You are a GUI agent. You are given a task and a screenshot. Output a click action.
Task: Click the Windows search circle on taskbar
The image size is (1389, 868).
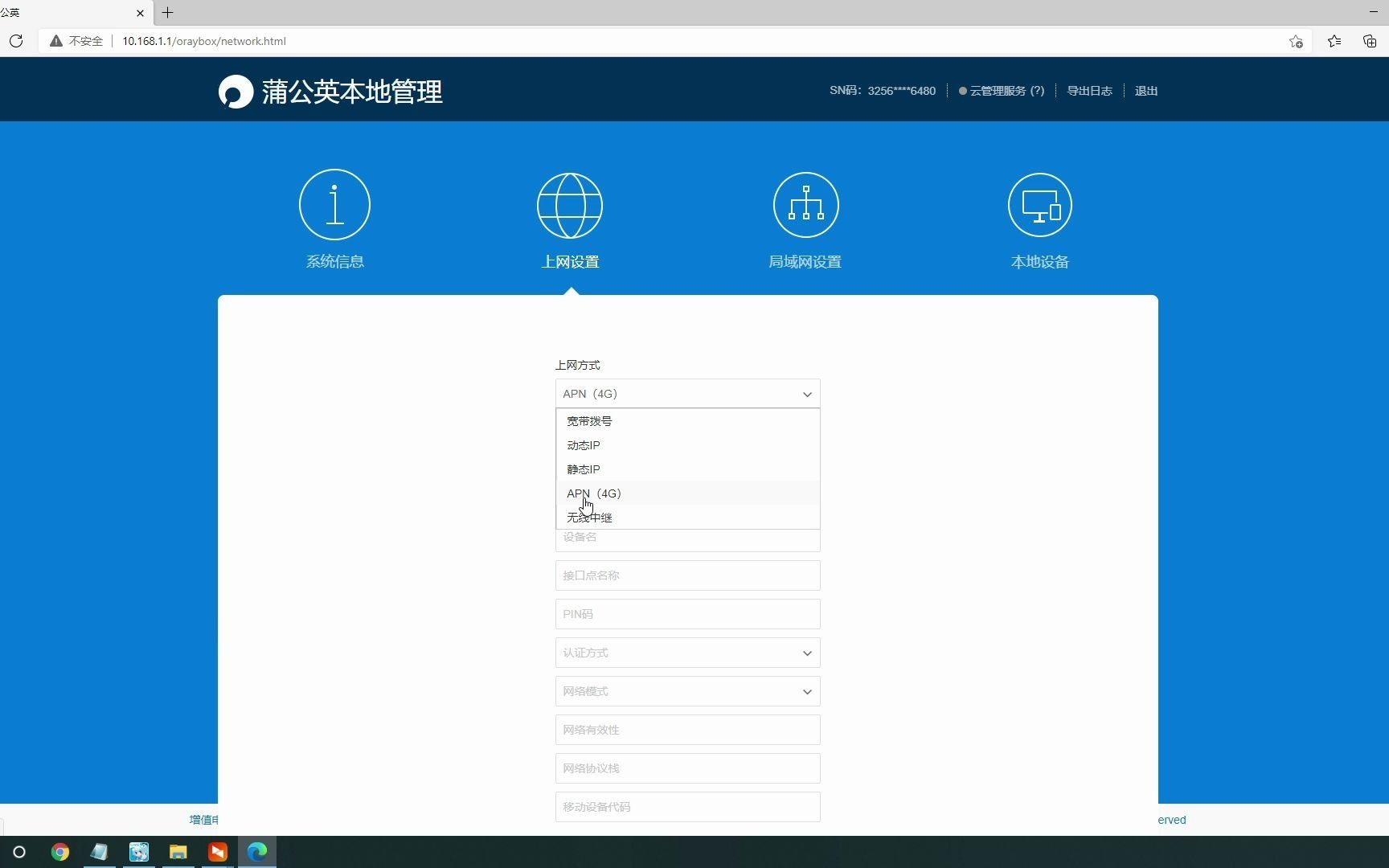click(19, 852)
